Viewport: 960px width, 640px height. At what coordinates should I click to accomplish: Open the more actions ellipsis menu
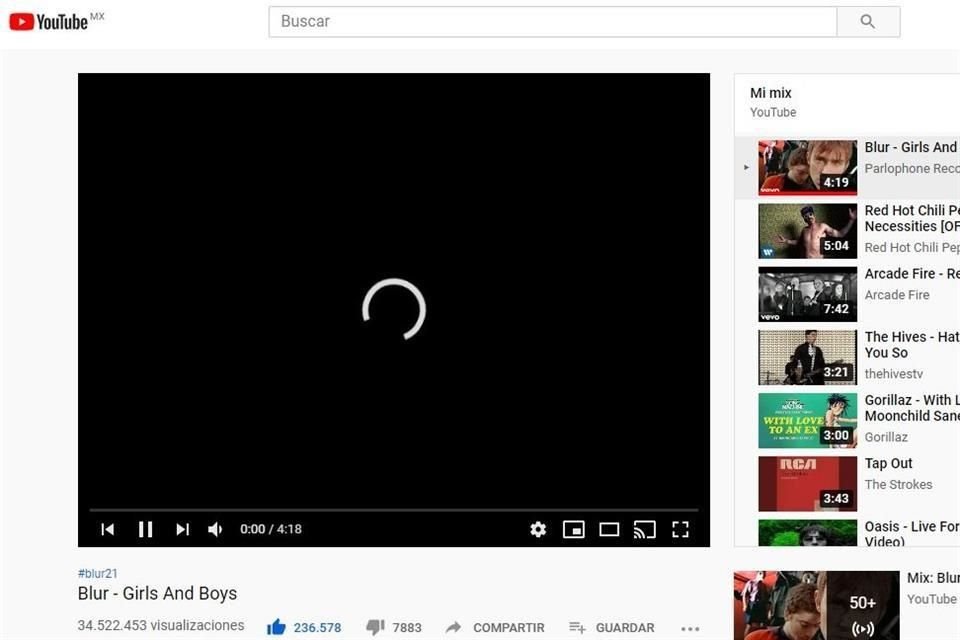690,628
